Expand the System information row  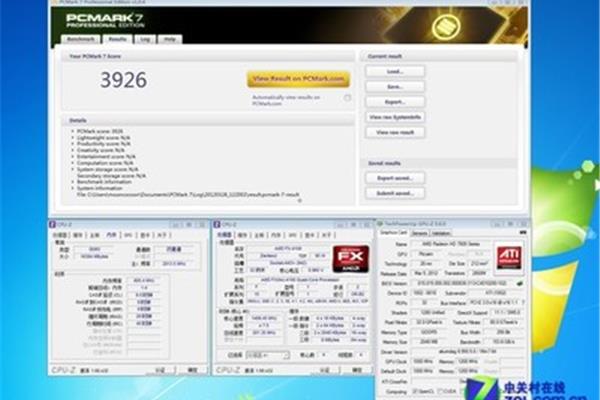point(72,188)
